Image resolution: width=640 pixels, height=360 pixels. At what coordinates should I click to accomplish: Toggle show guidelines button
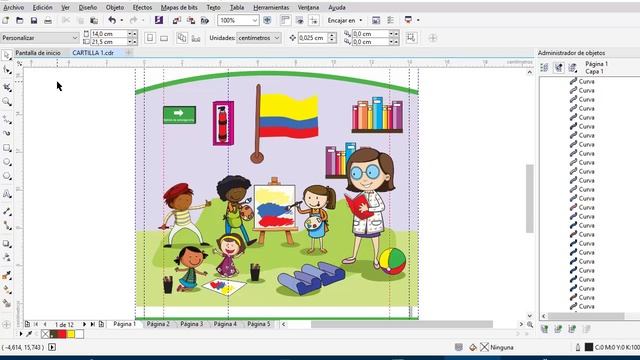click(x=313, y=20)
